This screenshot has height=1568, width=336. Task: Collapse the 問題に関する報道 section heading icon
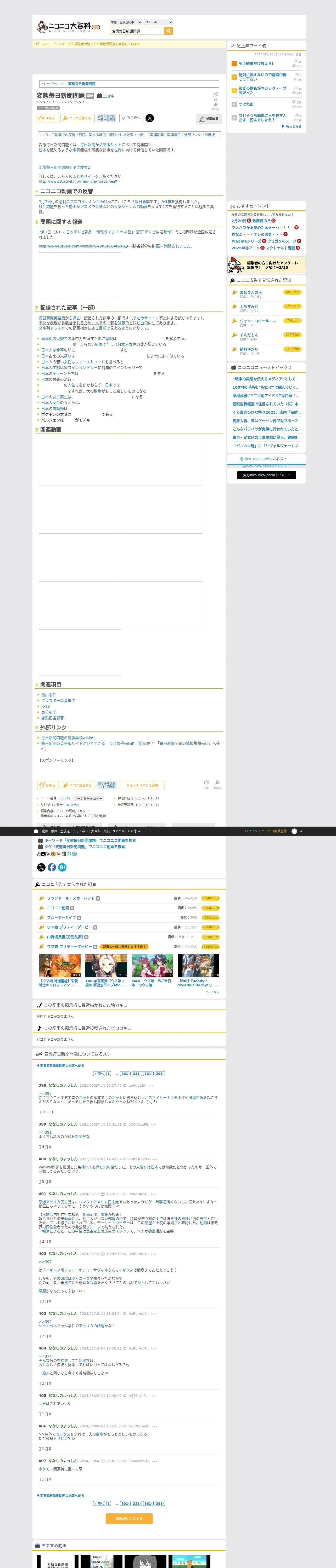tap(37, 222)
